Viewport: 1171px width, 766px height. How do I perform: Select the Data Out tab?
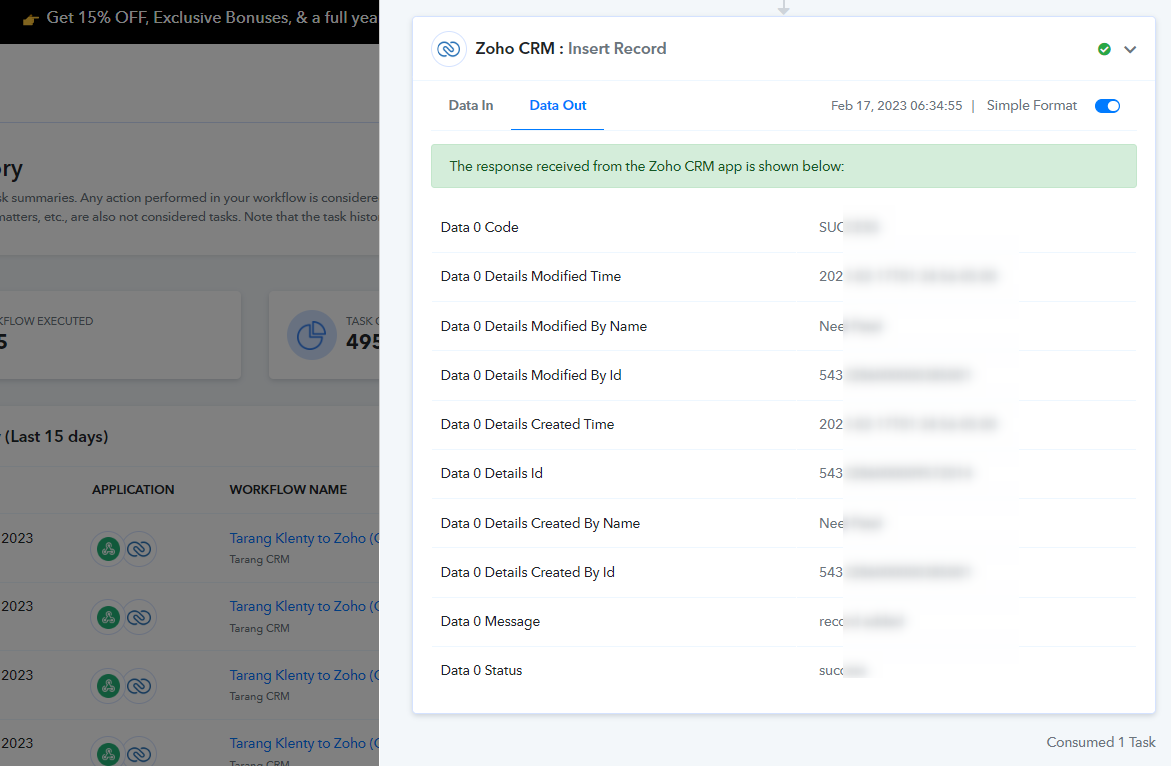pos(557,105)
